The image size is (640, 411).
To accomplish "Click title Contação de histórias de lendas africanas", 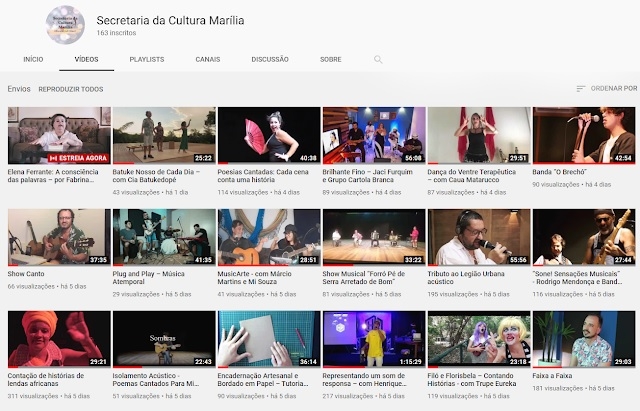I will click(46, 380).
